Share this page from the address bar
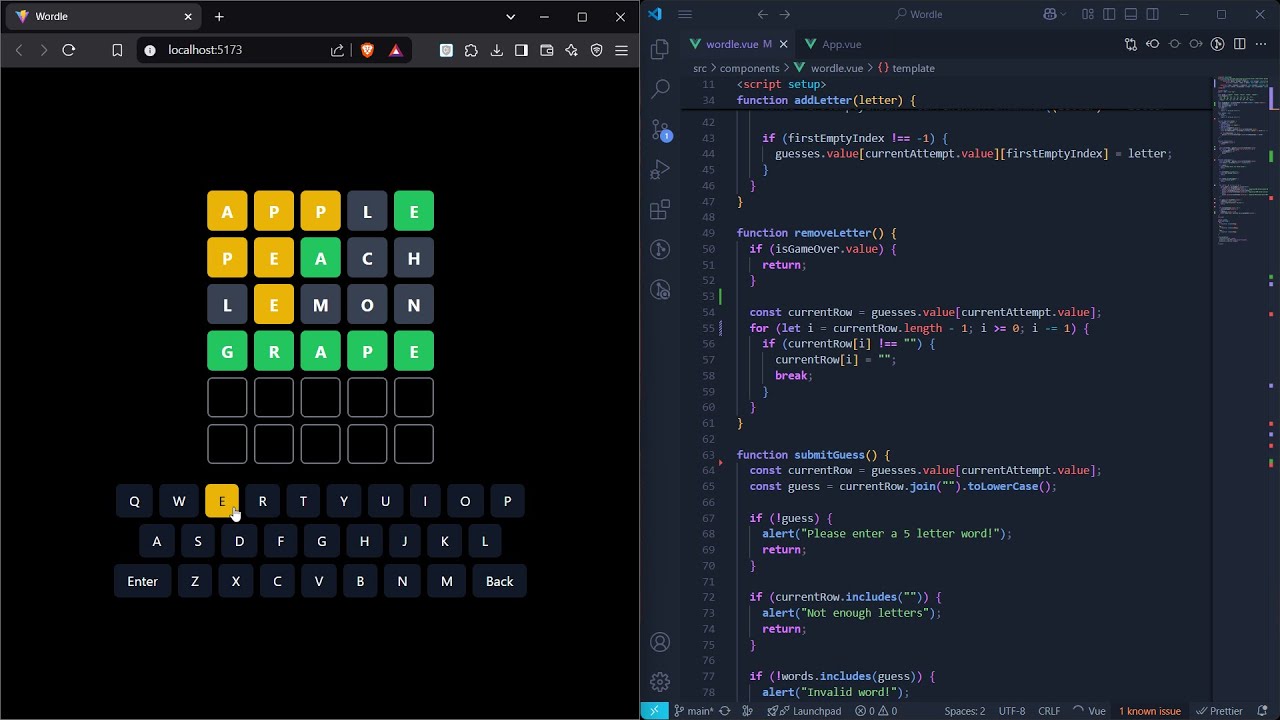This screenshot has height=720, width=1280. [x=338, y=50]
